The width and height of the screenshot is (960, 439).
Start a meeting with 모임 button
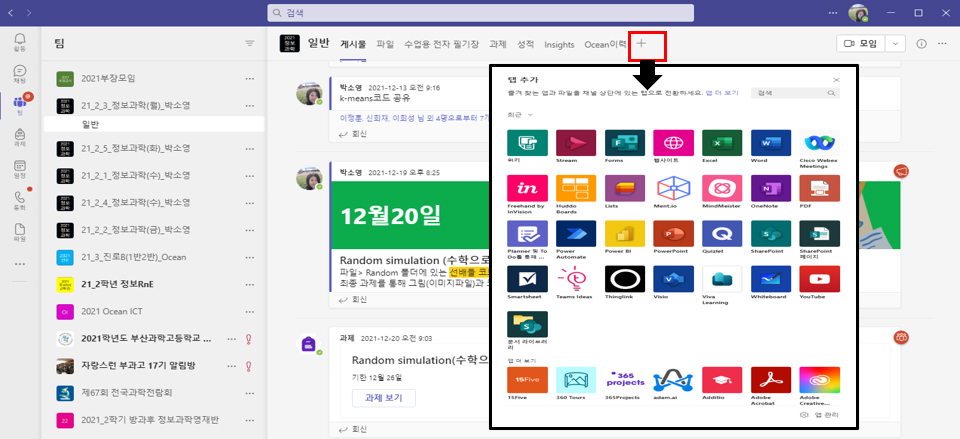[x=861, y=43]
